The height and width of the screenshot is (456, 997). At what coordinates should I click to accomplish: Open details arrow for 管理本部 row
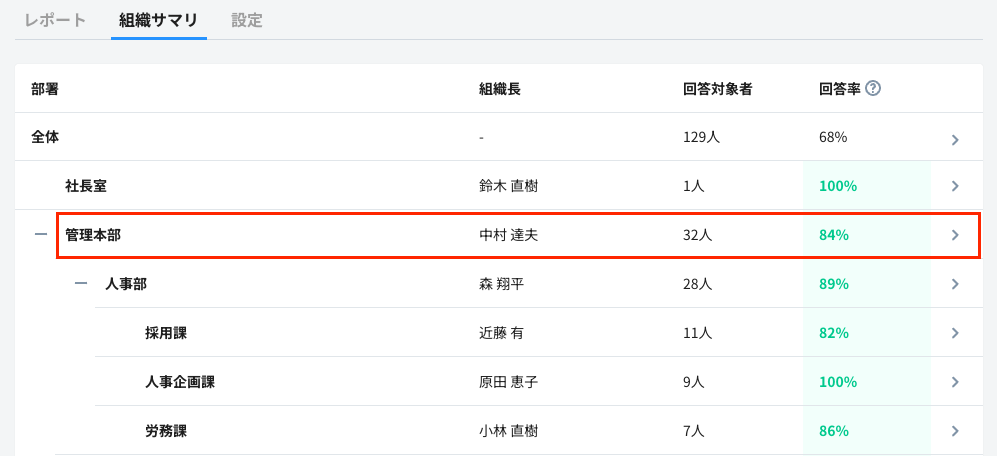tap(955, 235)
